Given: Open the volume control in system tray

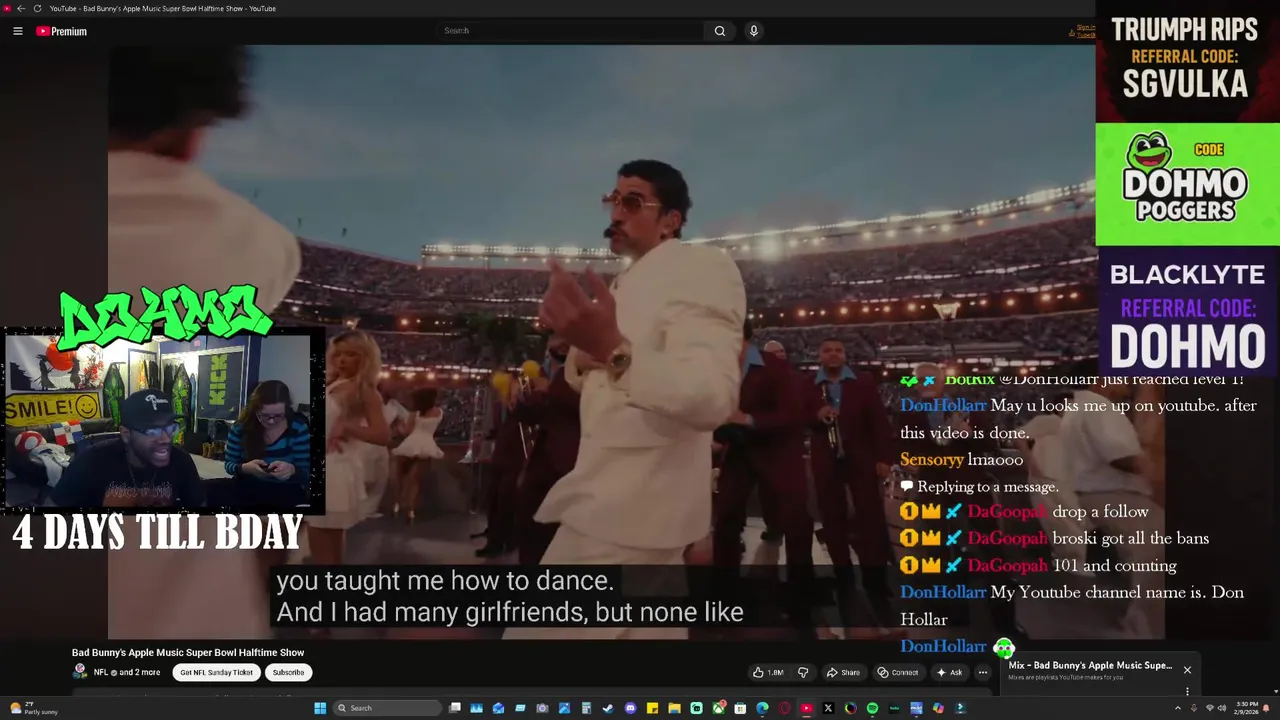Looking at the screenshot, I should click(x=1221, y=708).
